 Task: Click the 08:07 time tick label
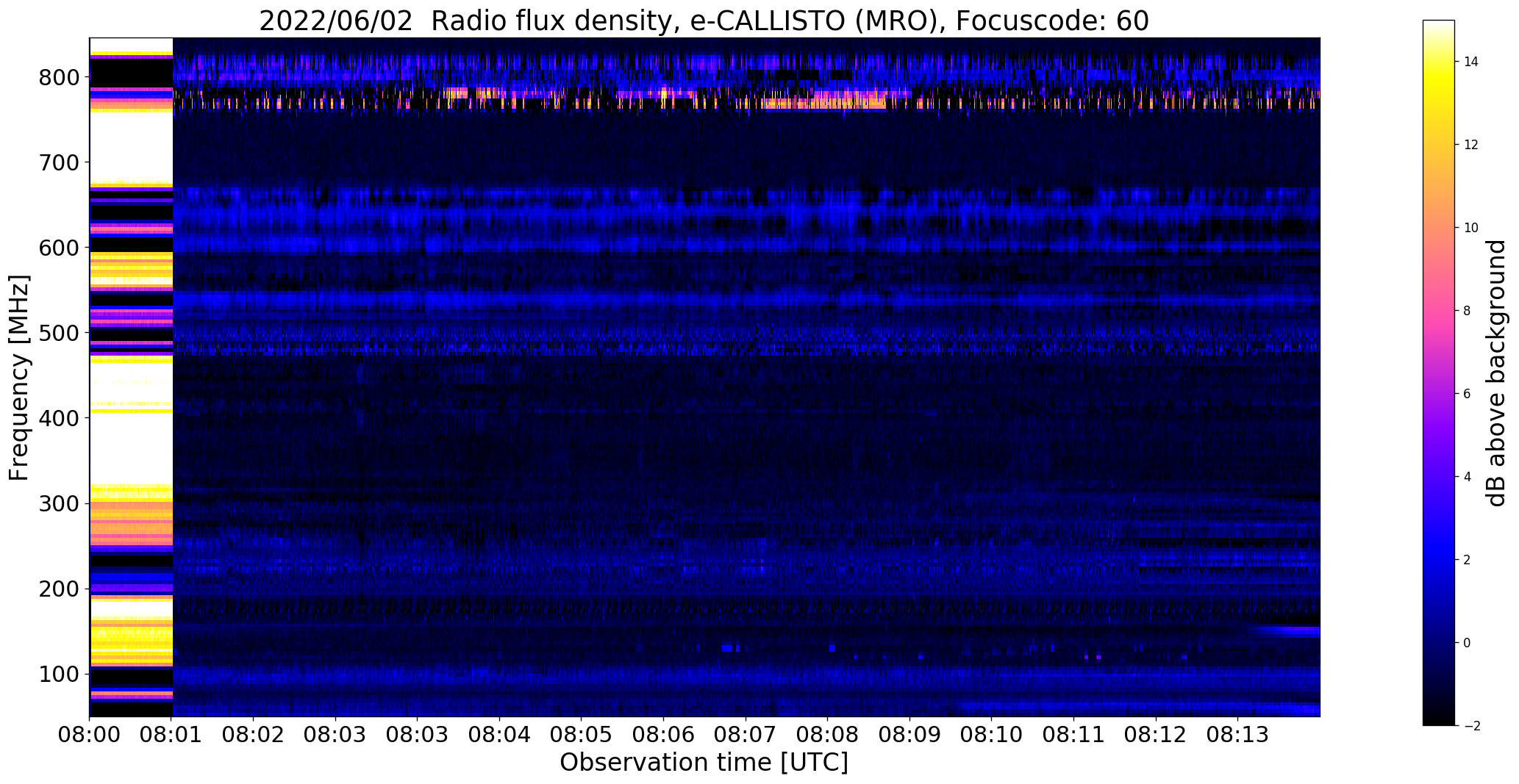(x=746, y=733)
